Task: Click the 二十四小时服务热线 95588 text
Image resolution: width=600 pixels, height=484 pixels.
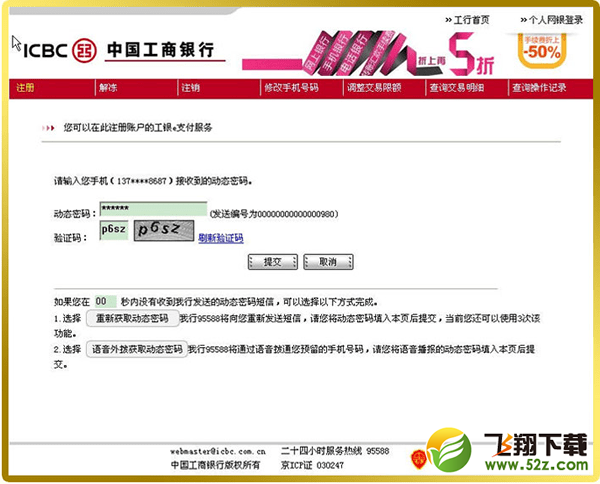Action: click(335, 451)
